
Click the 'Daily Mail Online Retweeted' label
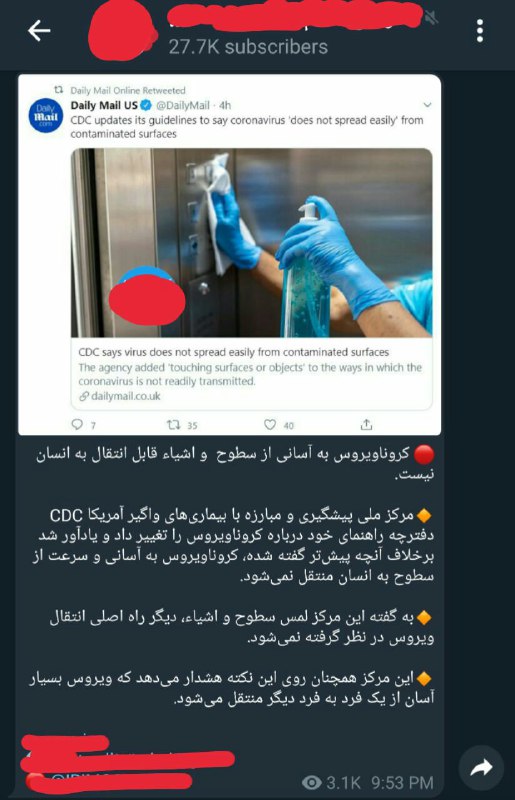(128, 90)
